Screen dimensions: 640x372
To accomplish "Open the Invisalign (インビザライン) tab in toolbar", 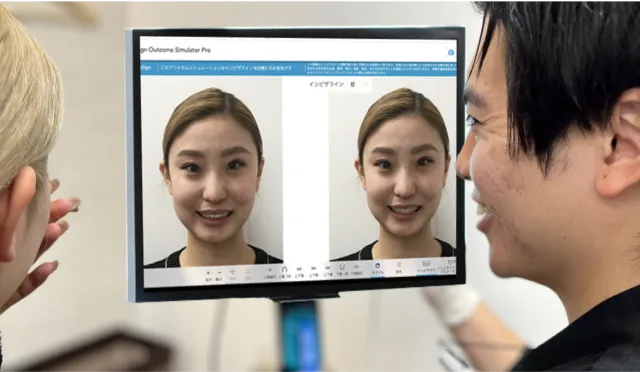I will (x=427, y=267).
